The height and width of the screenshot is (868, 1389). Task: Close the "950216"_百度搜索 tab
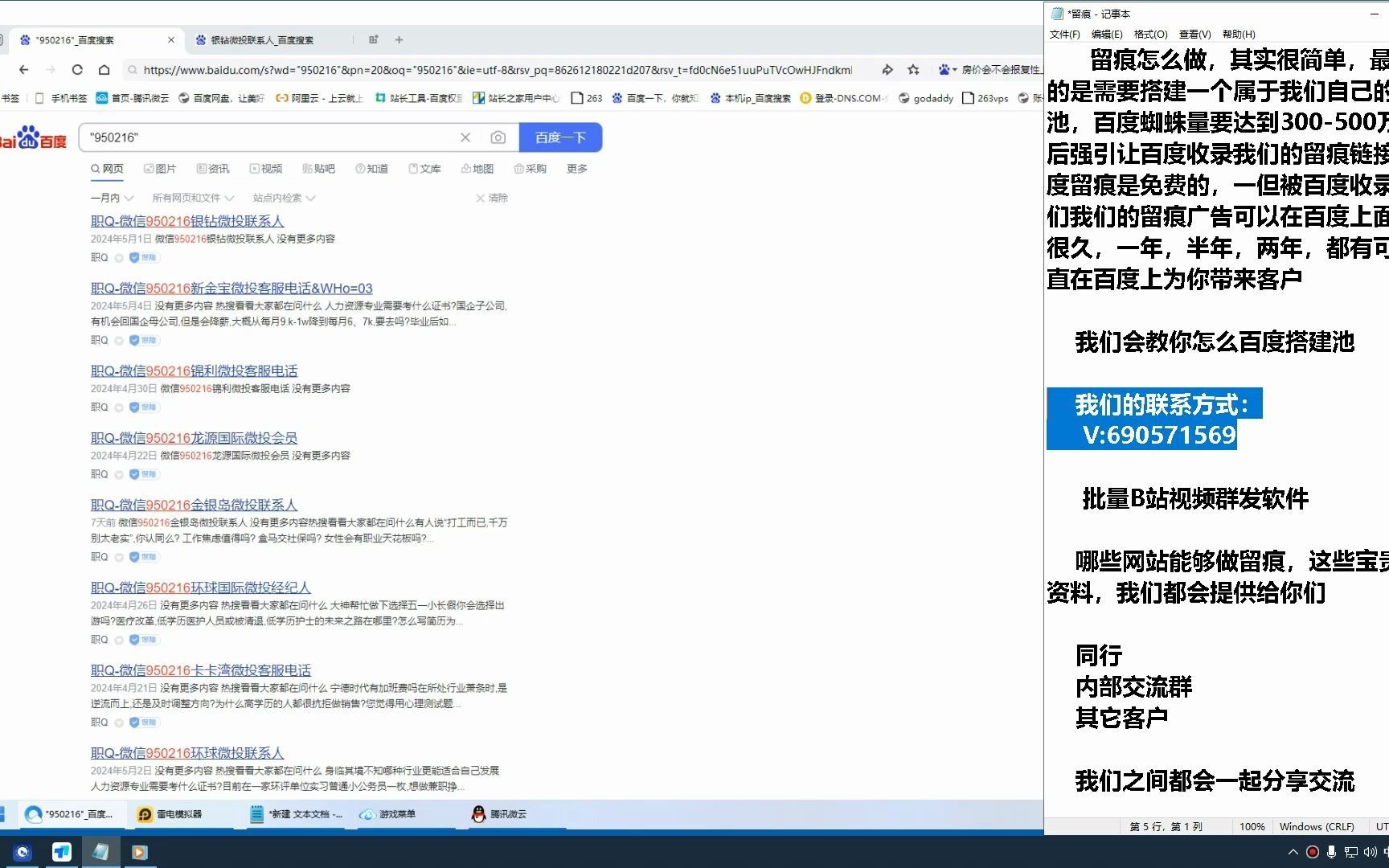(170, 39)
